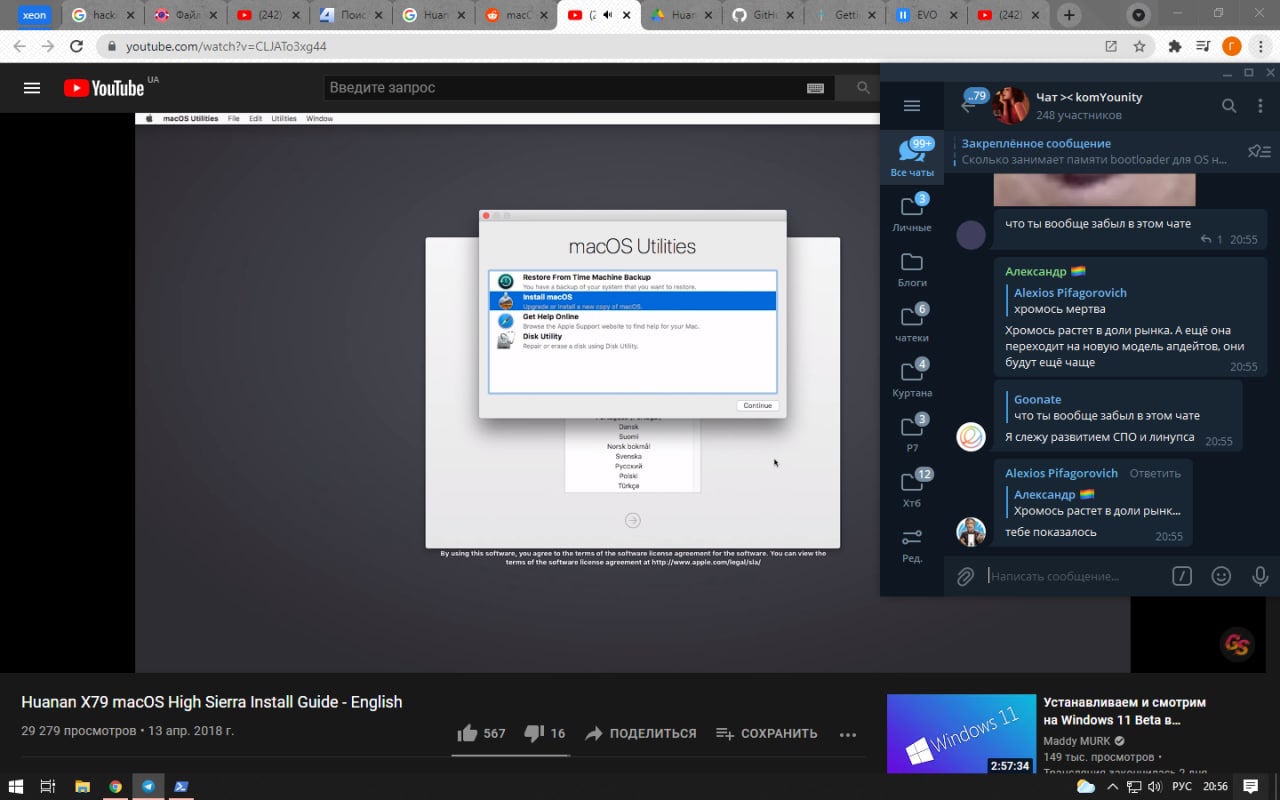Open Chrome three-dot menu
The height and width of the screenshot is (800, 1280).
click(1260, 46)
